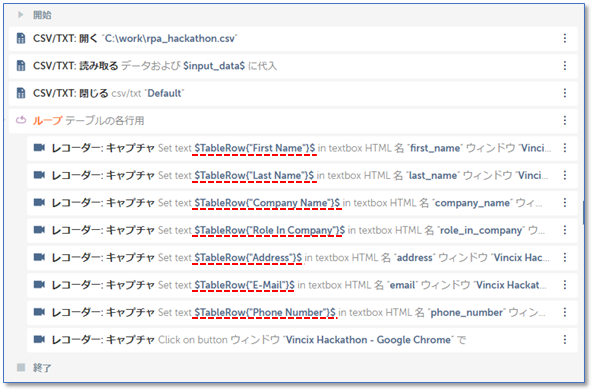Click the stop square icon beside 終了
The image size is (594, 392).
[x=21, y=367]
